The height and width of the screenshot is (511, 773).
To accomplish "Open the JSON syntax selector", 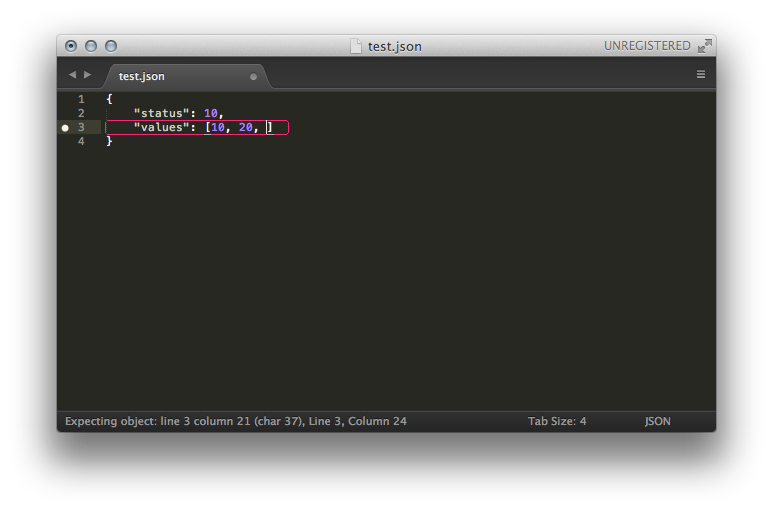I will pyautogui.click(x=658, y=421).
